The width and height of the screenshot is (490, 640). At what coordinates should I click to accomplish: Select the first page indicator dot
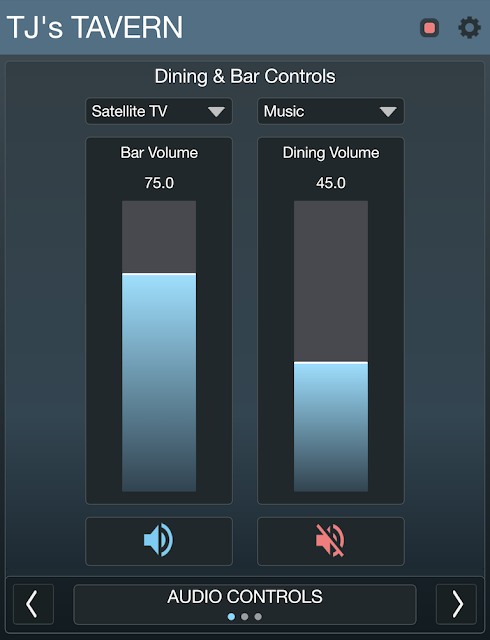click(x=231, y=616)
